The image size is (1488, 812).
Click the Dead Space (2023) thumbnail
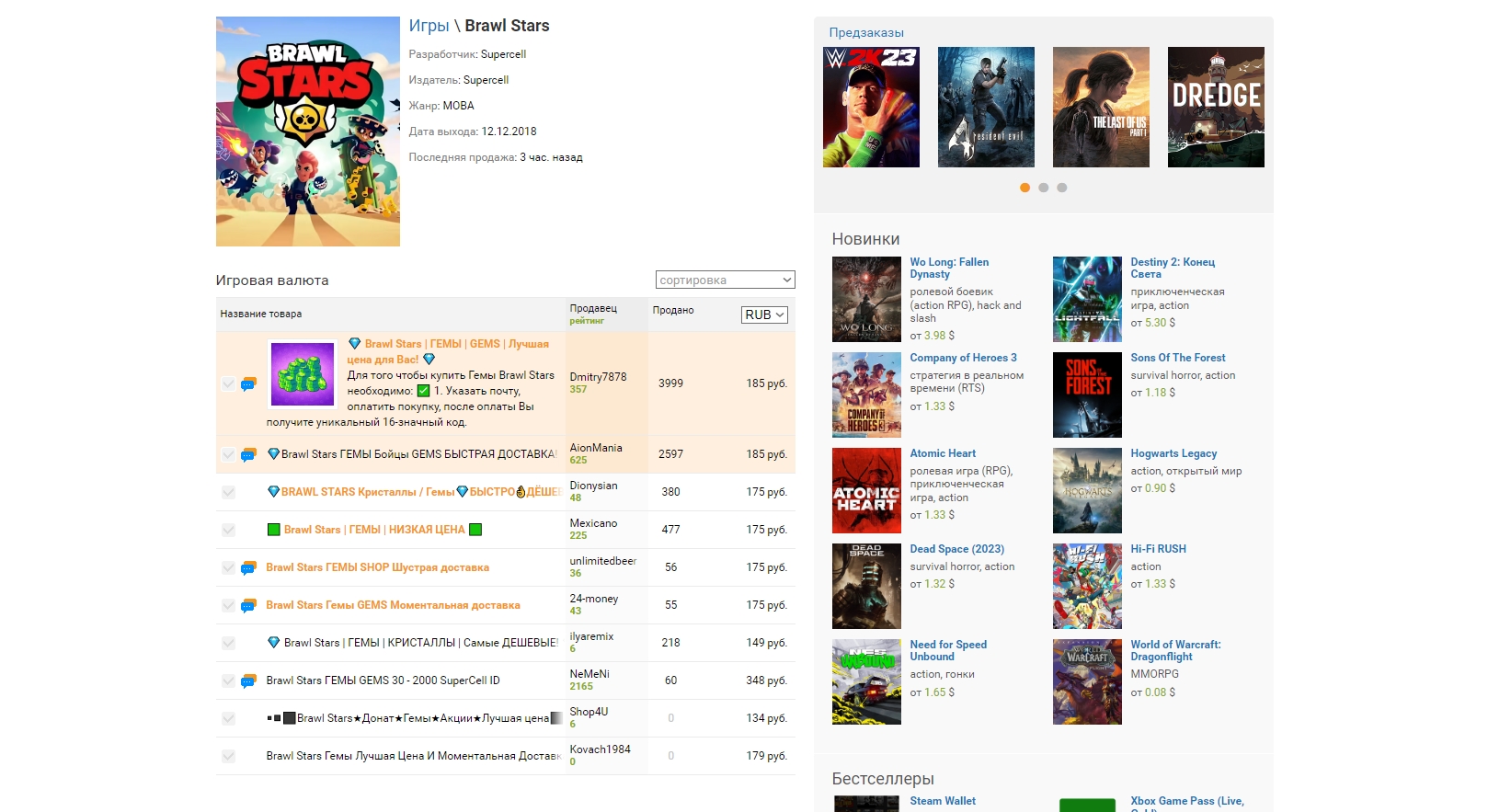point(866,587)
